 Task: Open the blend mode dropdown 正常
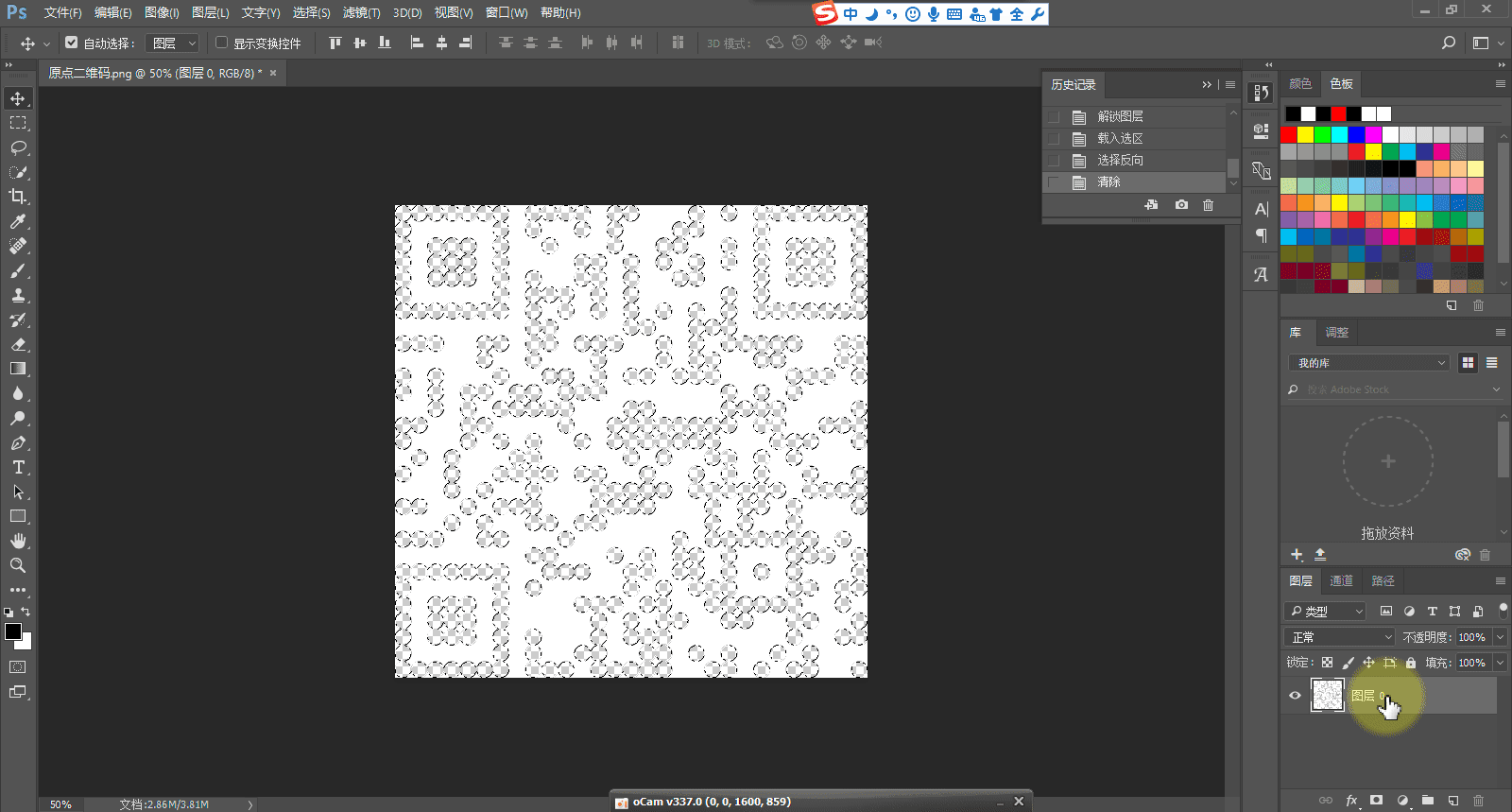[1340, 637]
